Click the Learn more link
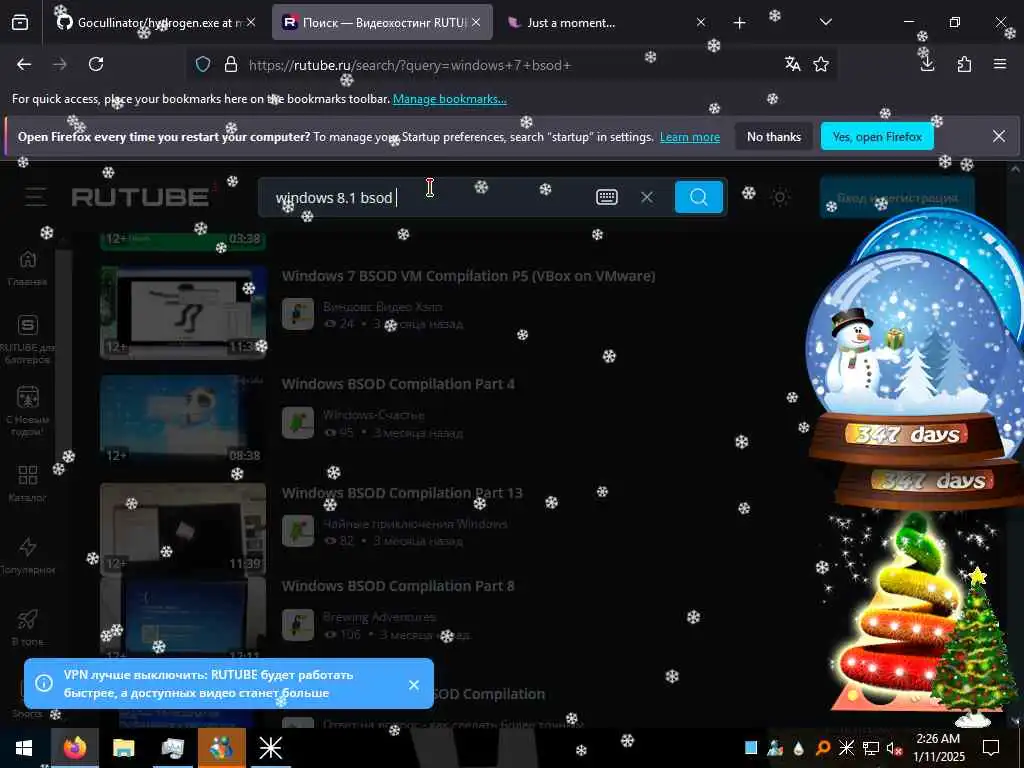This screenshot has height=768, width=1024. (x=690, y=137)
